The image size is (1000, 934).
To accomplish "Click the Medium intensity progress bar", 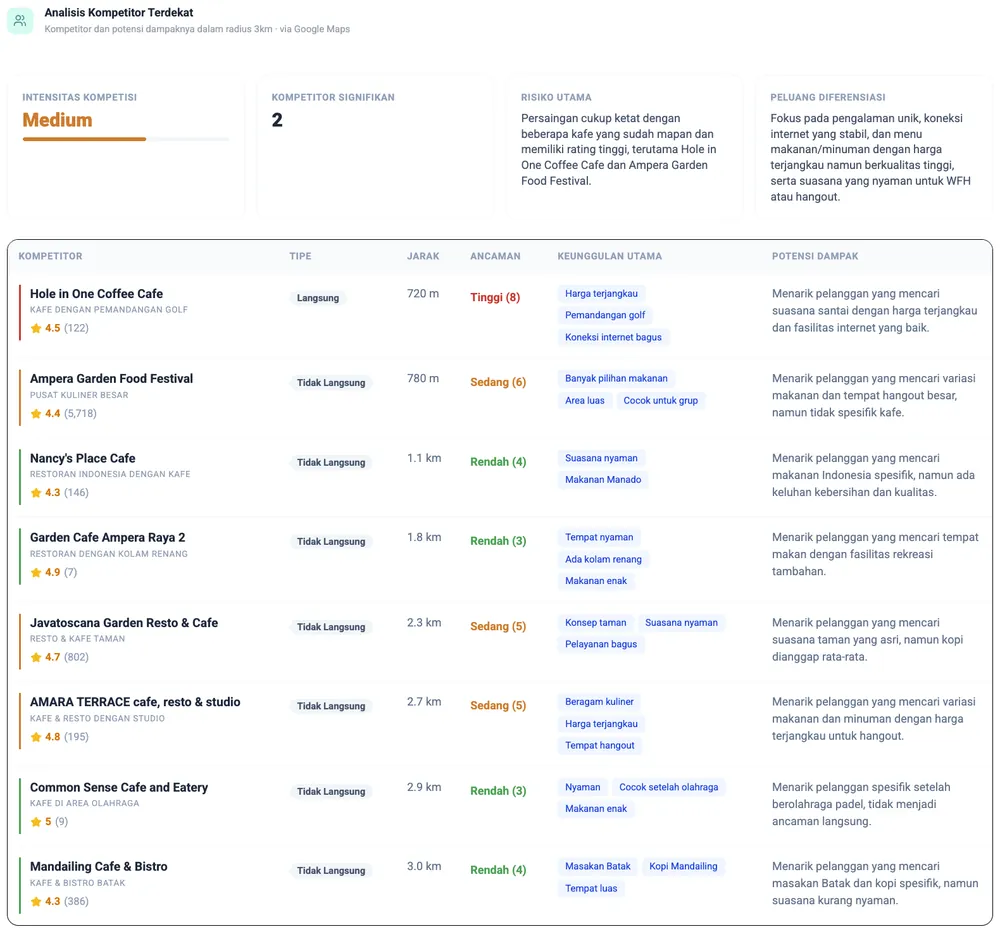I will tap(126, 139).
